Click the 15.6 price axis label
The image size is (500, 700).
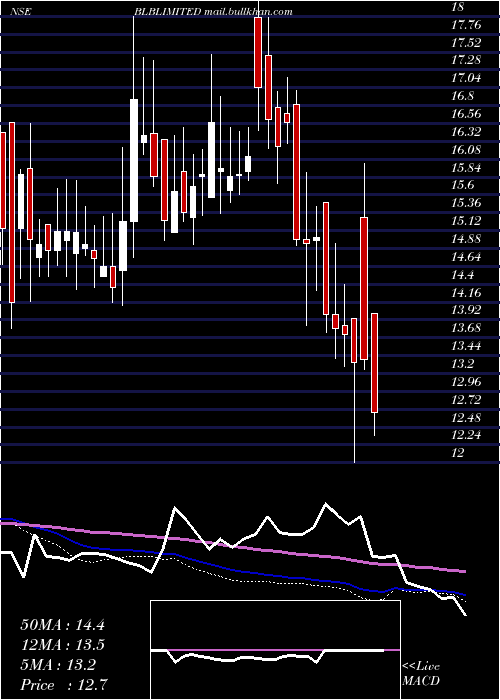[x=462, y=185]
